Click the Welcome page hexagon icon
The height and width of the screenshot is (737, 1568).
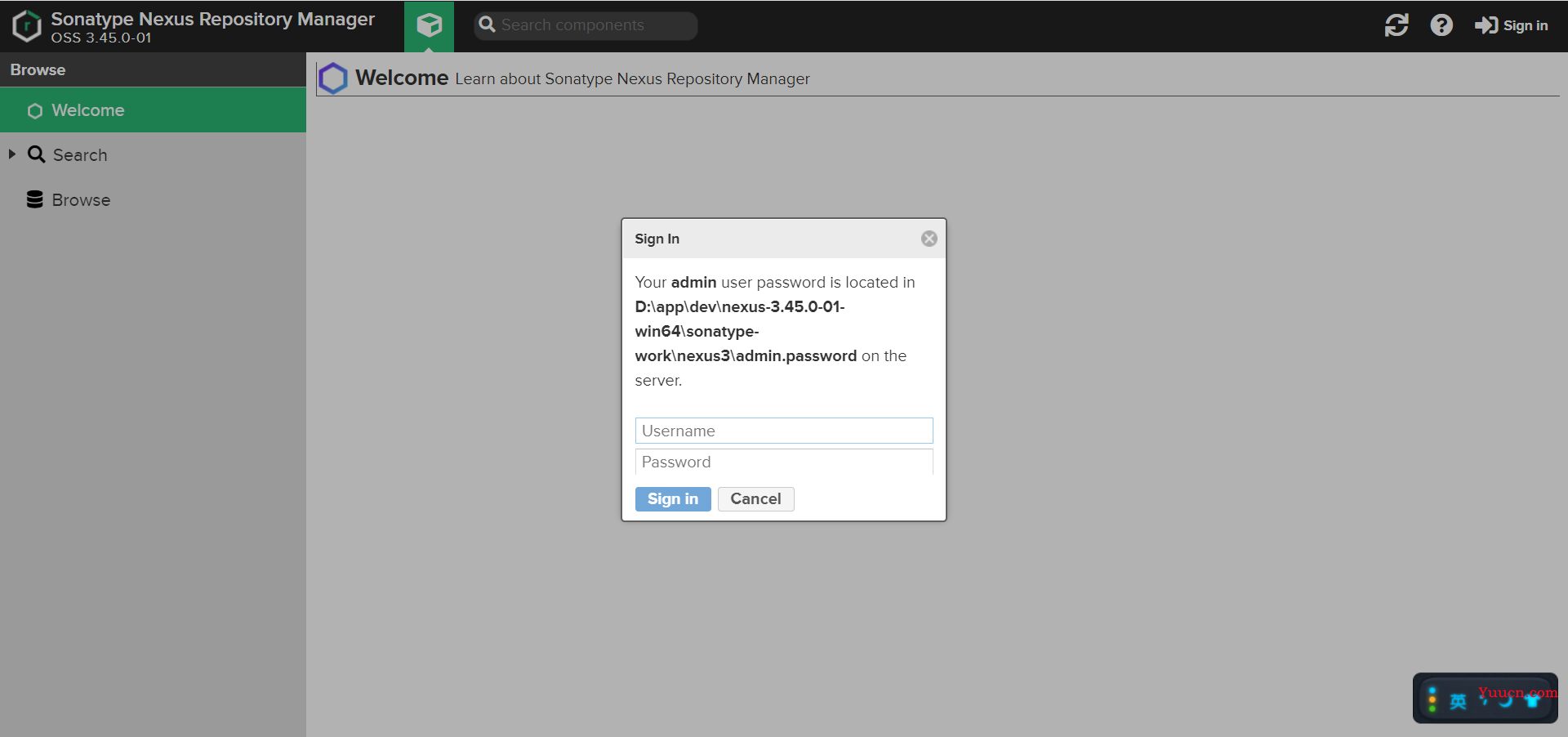(332, 78)
